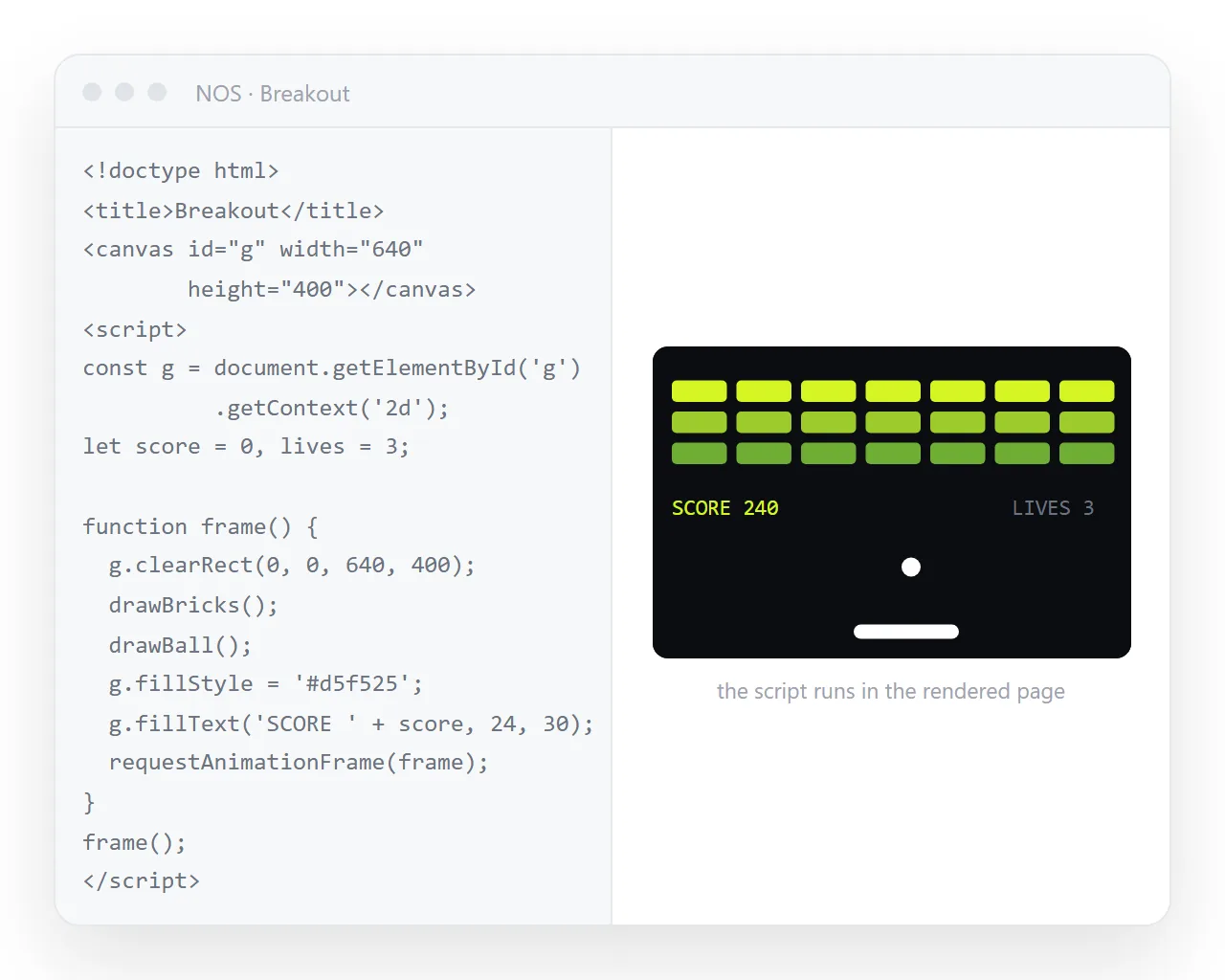Click the let score = 0, lives = 3 line
1225x980 pixels.
pos(246,447)
